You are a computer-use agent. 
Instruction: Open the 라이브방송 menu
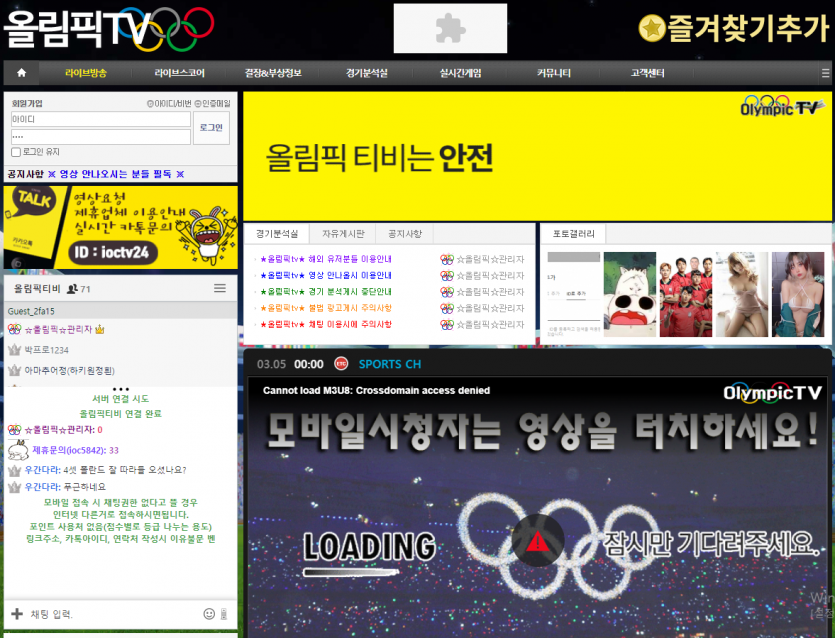tap(86, 73)
